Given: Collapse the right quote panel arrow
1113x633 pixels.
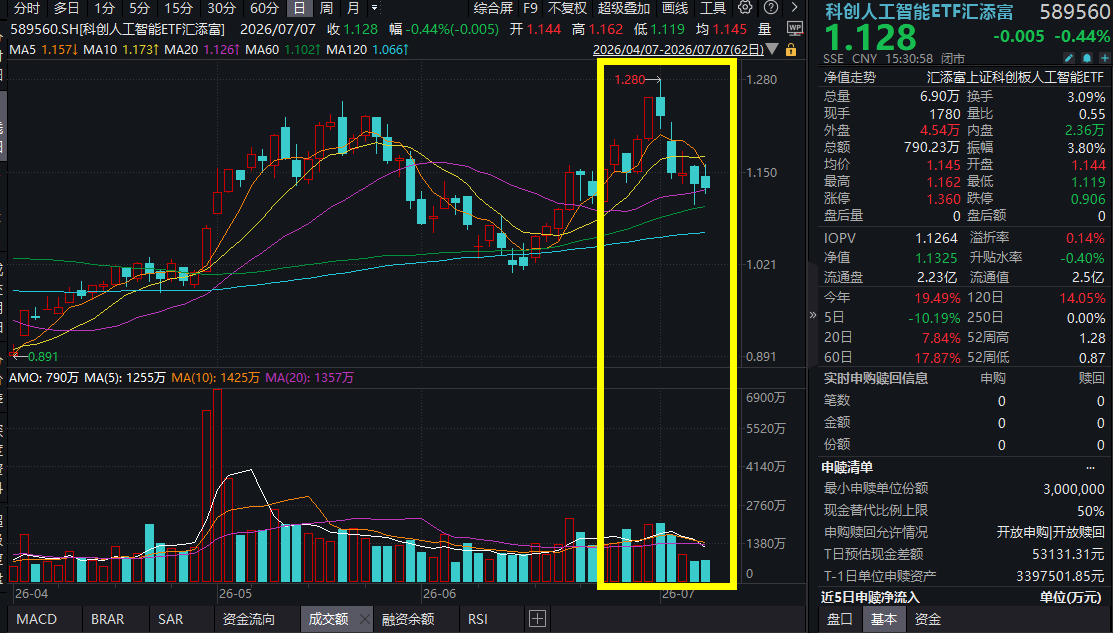Looking at the screenshot, I should tap(813, 315).
